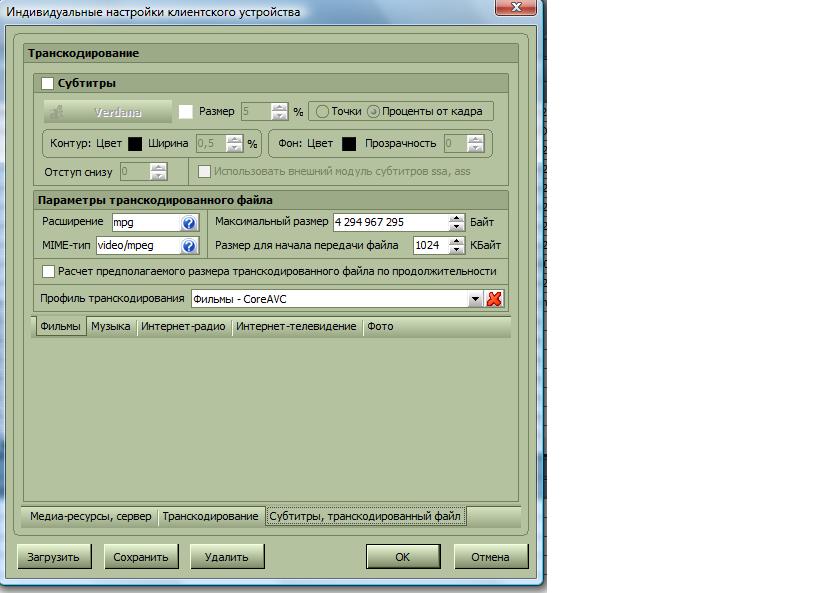Open the Медиа-ресурсы, сервер bottom tab
The height and width of the screenshot is (593, 840).
point(91,516)
